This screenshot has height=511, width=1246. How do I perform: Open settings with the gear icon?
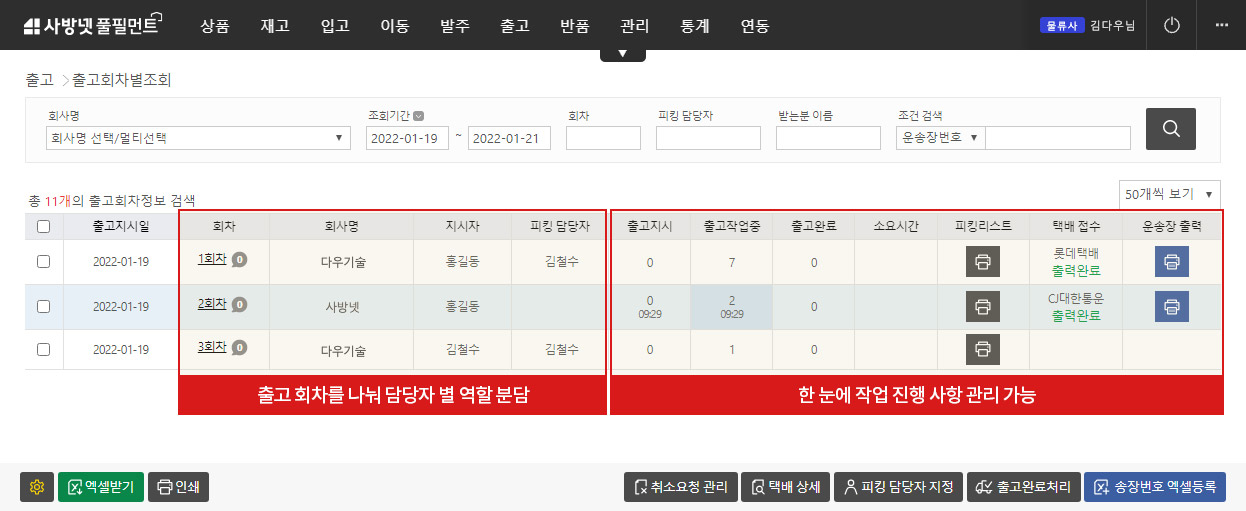tap(37, 487)
